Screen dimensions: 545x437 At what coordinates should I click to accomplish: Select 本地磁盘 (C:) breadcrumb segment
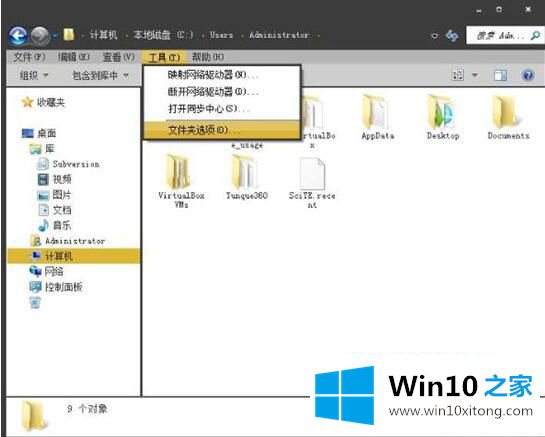(x=163, y=35)
